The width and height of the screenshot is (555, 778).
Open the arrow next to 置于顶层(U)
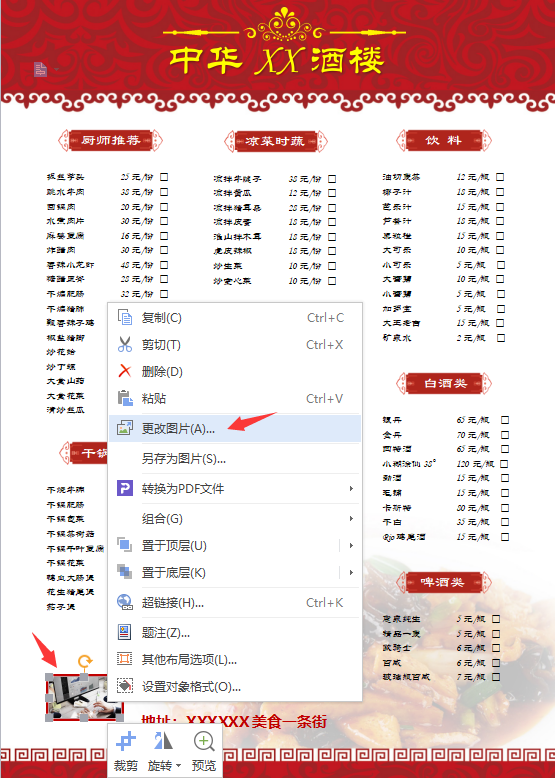click(351, 546)
